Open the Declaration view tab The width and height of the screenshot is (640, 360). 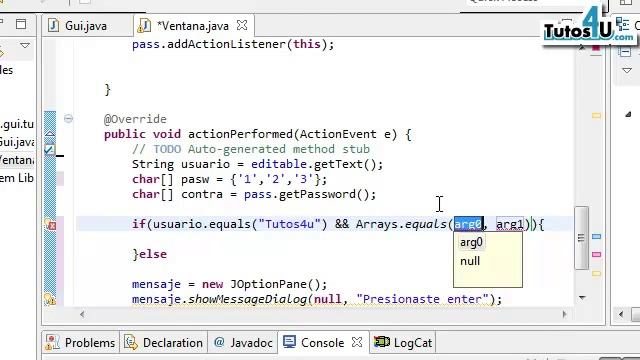click(x=164, y=342)
